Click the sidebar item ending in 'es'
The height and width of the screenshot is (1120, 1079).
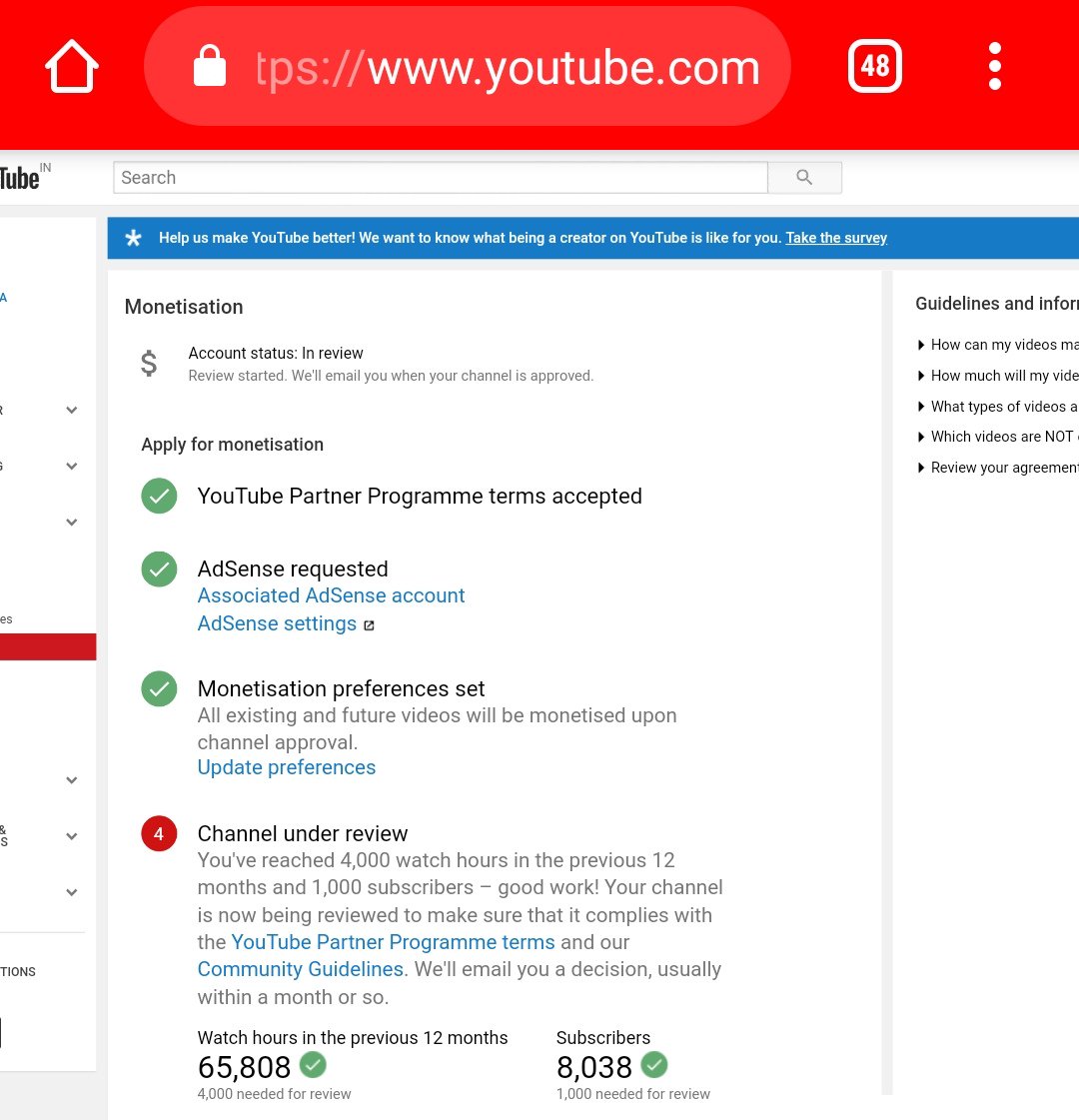(x=6, y=619)
